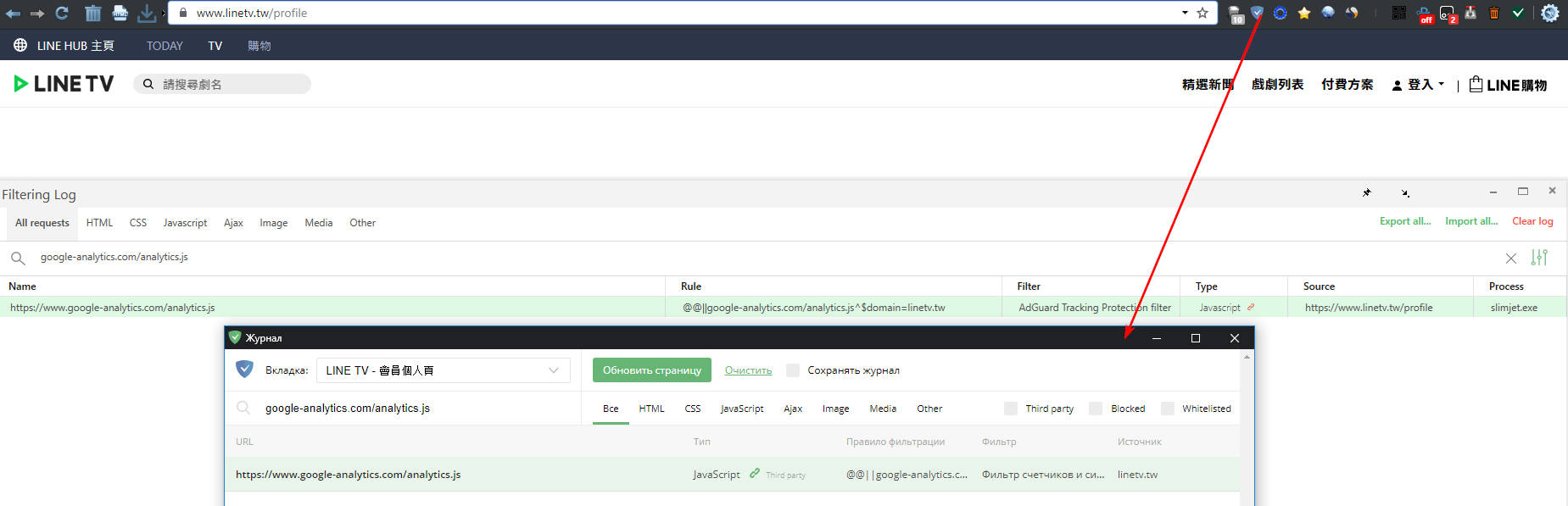
Task: Click the orange trash can extension icon
Action: coord(1494,13)
